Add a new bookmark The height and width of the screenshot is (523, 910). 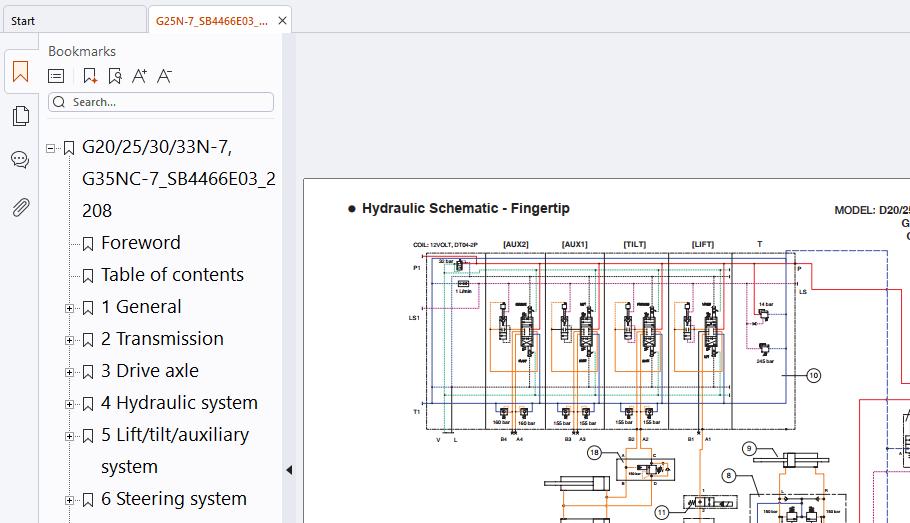click(x=89, y=76)
